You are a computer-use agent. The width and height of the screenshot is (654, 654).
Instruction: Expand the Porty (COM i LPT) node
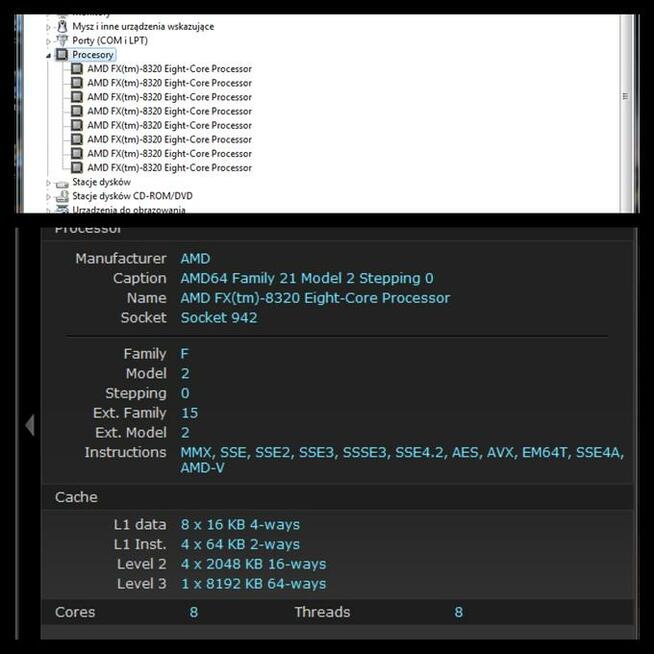click(48, 41)
